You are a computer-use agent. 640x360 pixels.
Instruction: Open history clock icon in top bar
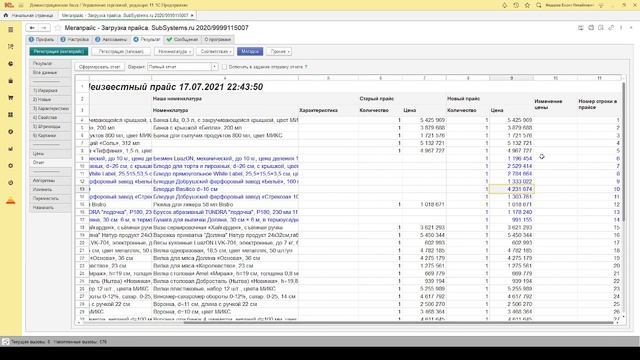point(516,5)
